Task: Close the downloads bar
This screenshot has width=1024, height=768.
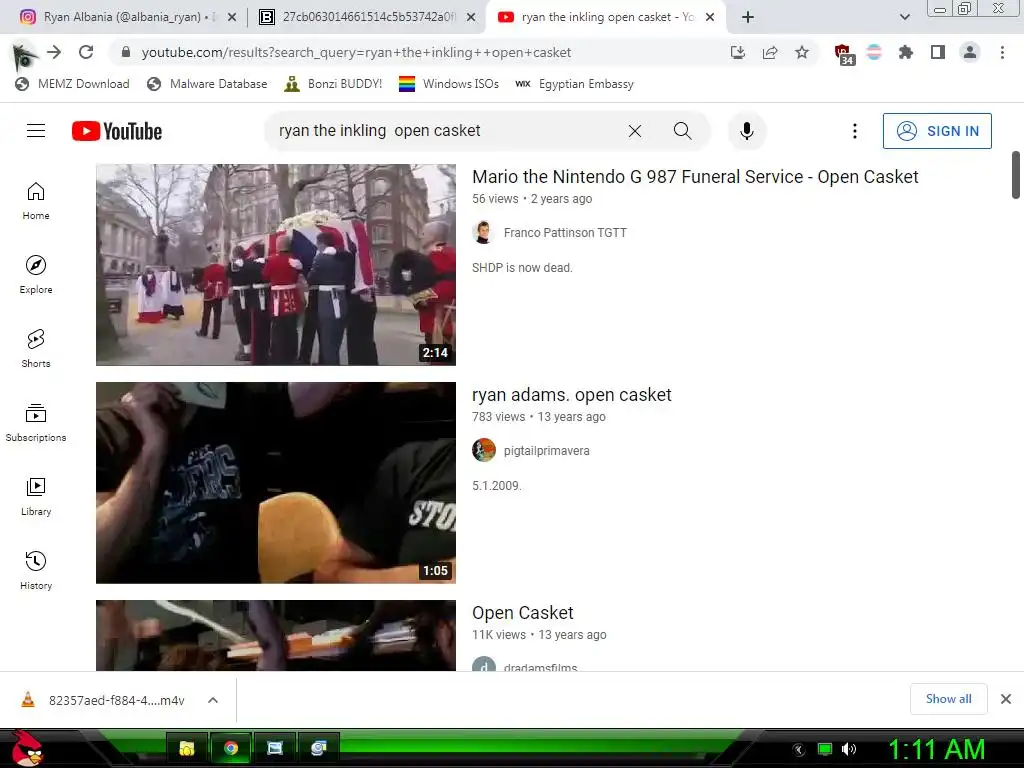Action: pyautogui.click(x=1006, y=699)
